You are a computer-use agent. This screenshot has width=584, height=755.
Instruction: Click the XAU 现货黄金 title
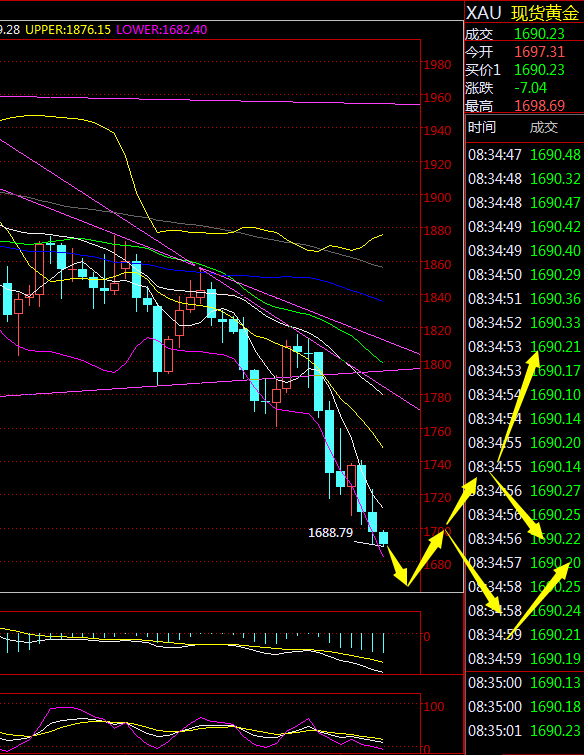pos(523,13)
